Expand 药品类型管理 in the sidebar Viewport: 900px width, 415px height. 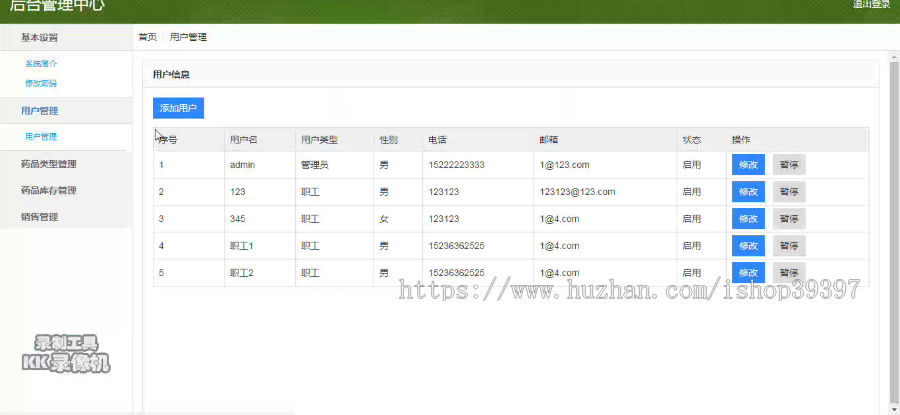pyautogui.click(x=66, y=164)
